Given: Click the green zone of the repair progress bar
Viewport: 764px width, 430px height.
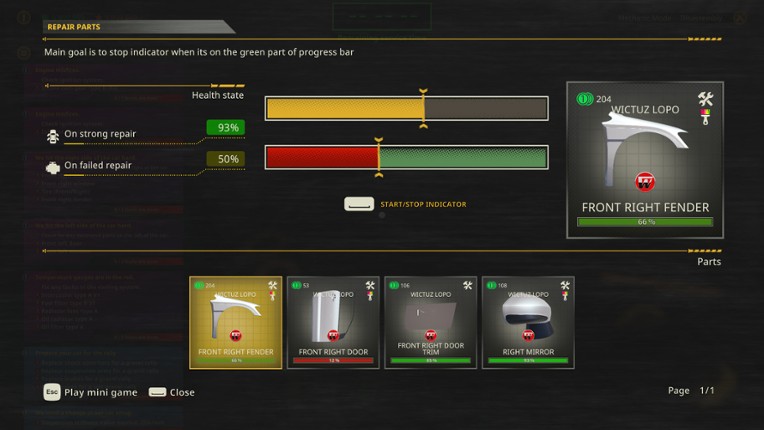Looking at the screenshot, I should click(x=463, y=157).
